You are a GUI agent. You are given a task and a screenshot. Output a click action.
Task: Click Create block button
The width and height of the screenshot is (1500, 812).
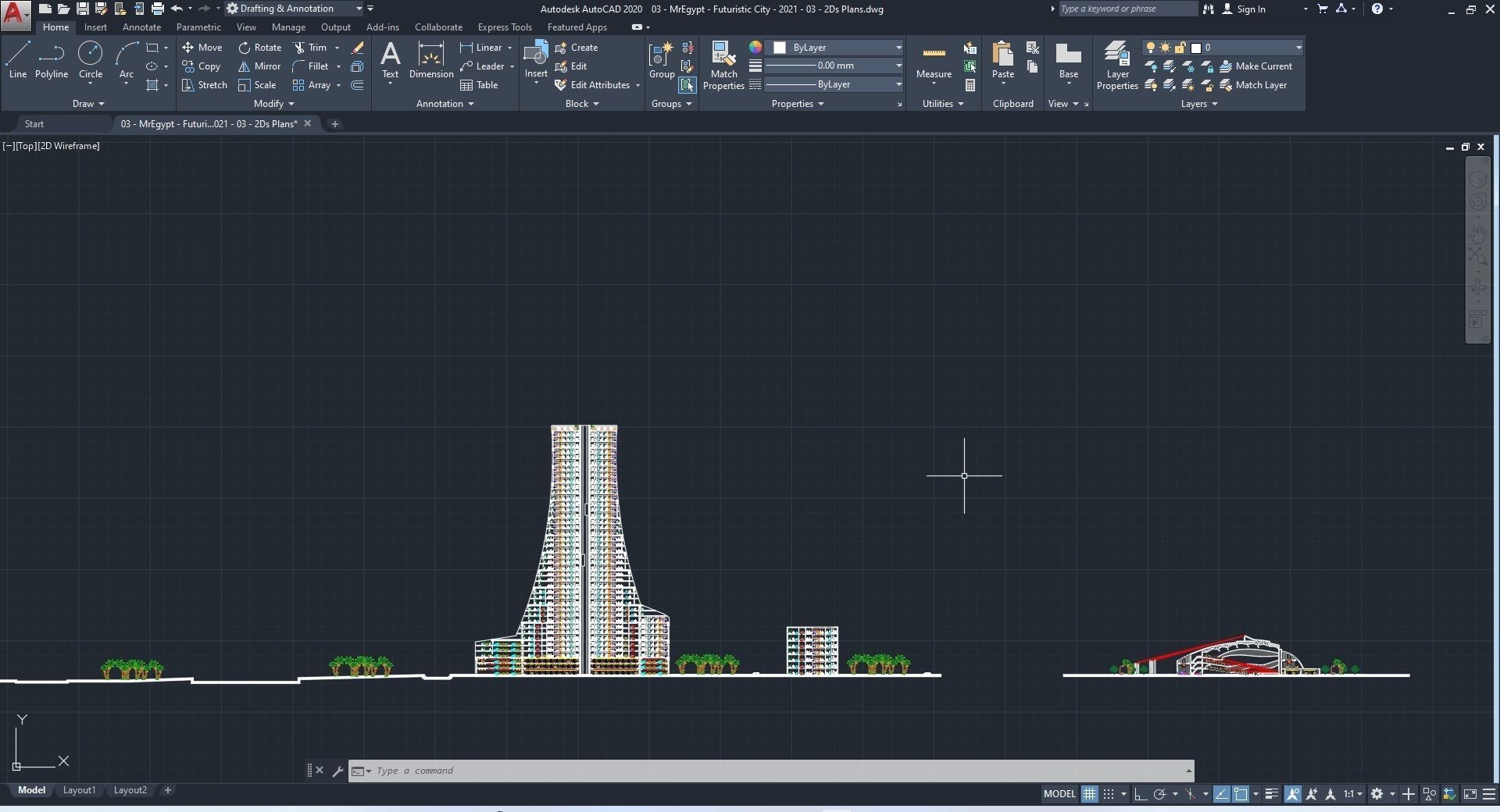577,48
